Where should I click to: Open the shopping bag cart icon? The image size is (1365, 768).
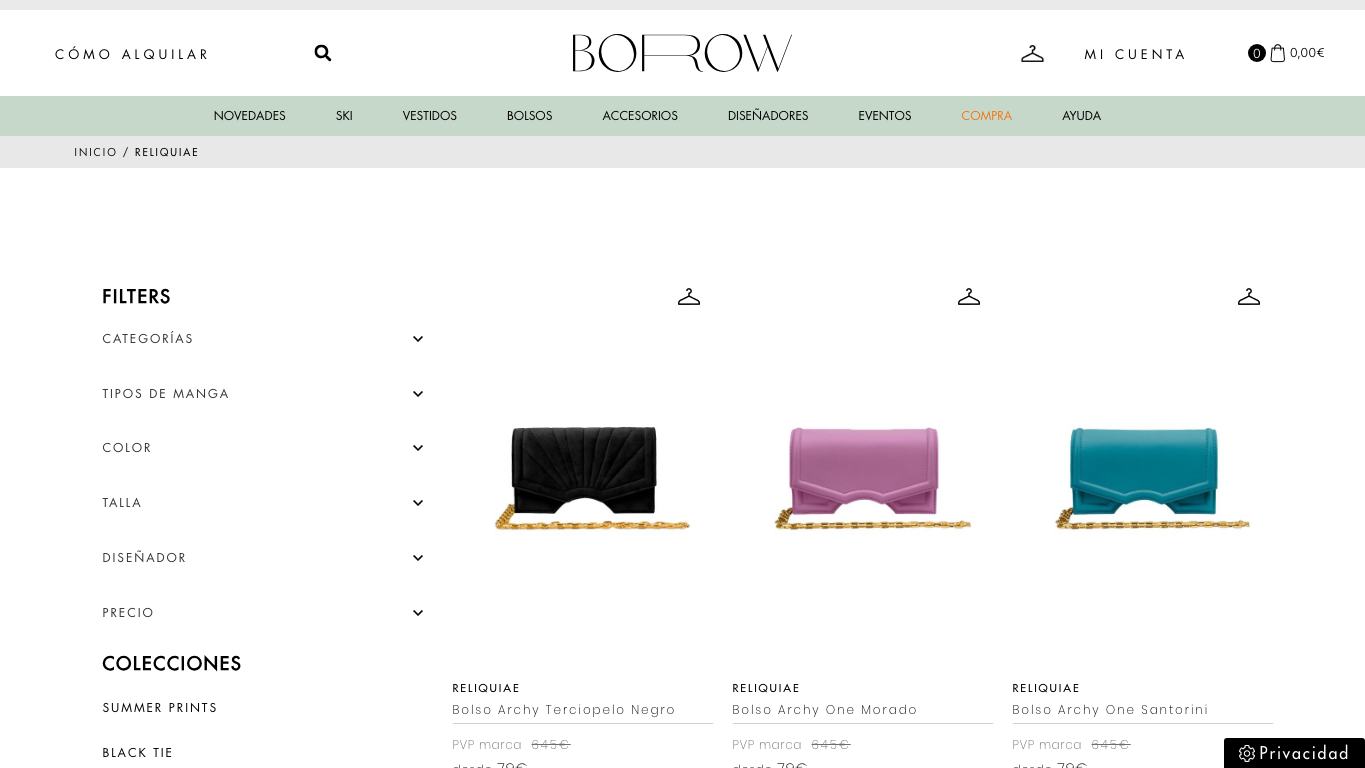(1277, 53)
